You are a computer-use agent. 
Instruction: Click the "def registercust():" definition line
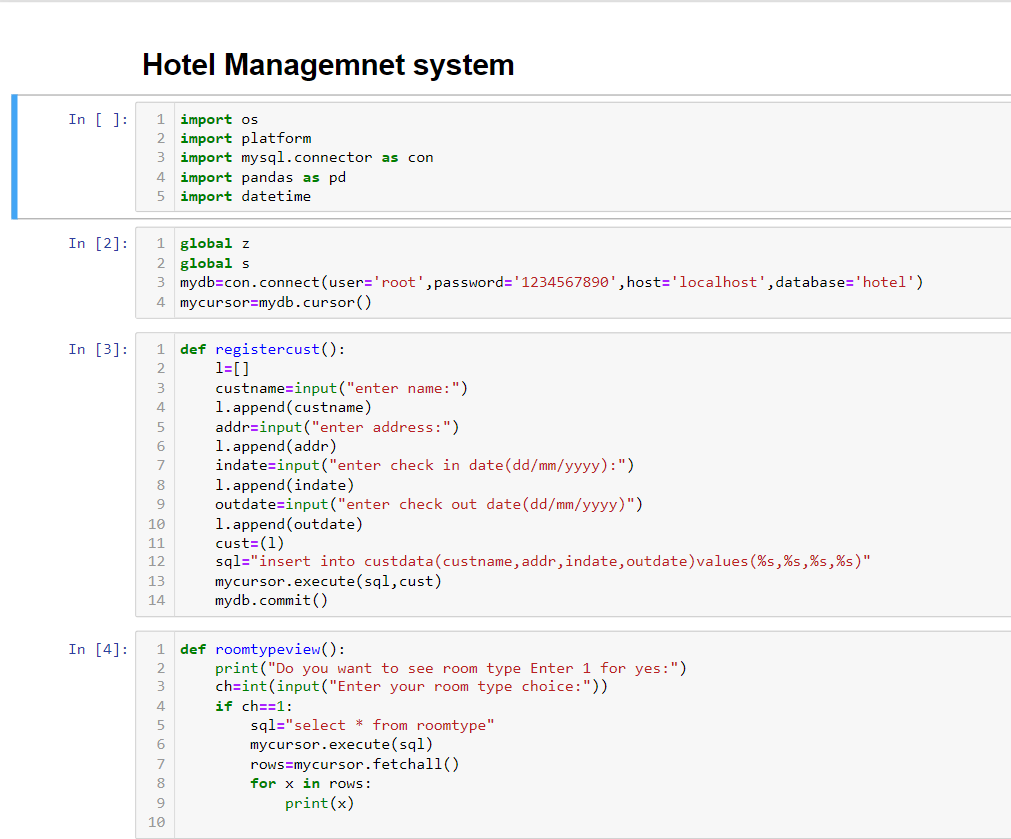pos(262,350)
